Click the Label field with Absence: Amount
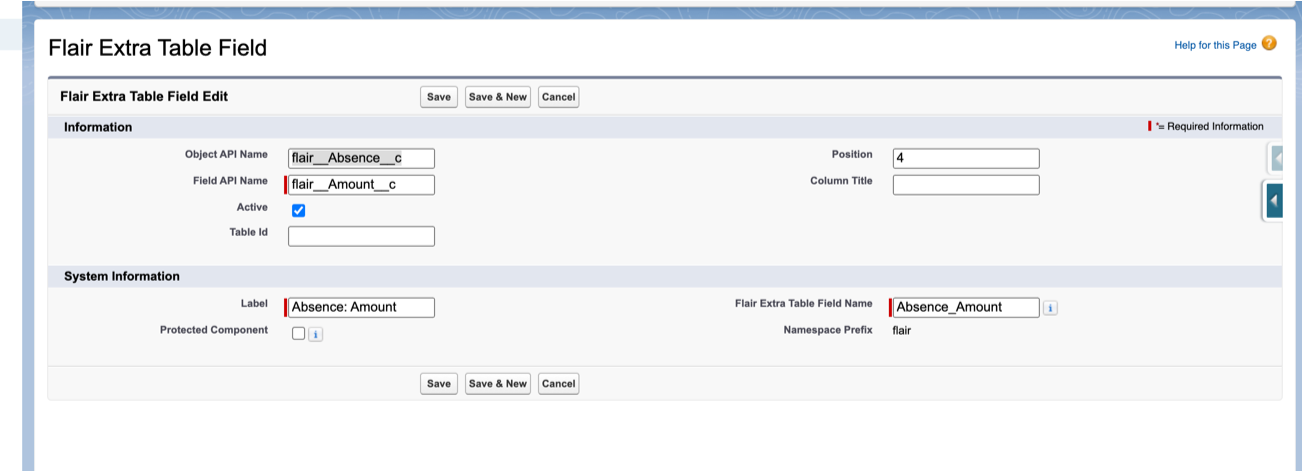 pyautogui.click(x=361, y=308)
